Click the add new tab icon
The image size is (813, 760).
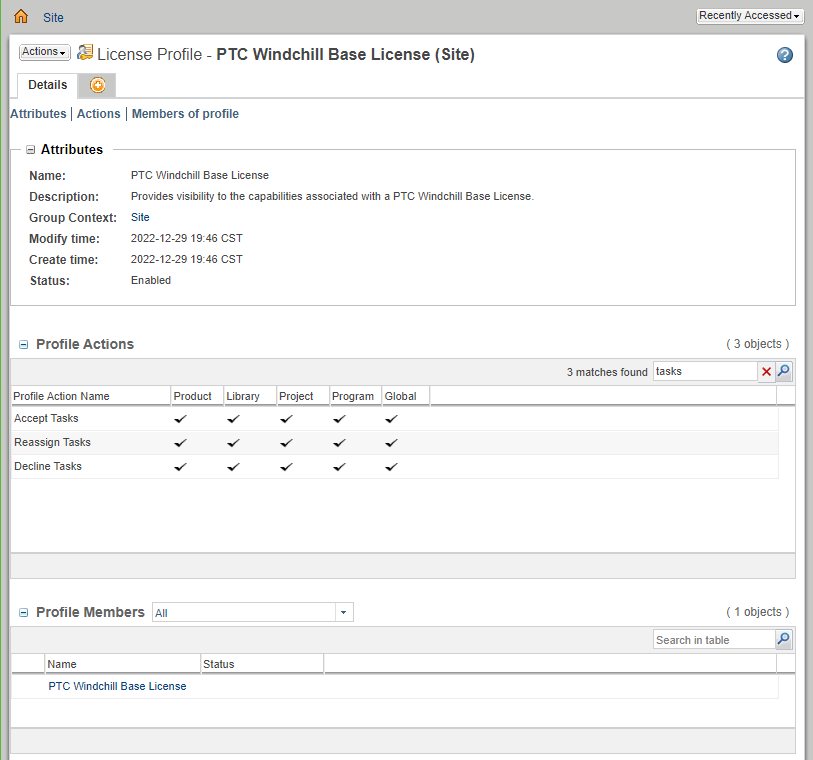click(97, 86)
